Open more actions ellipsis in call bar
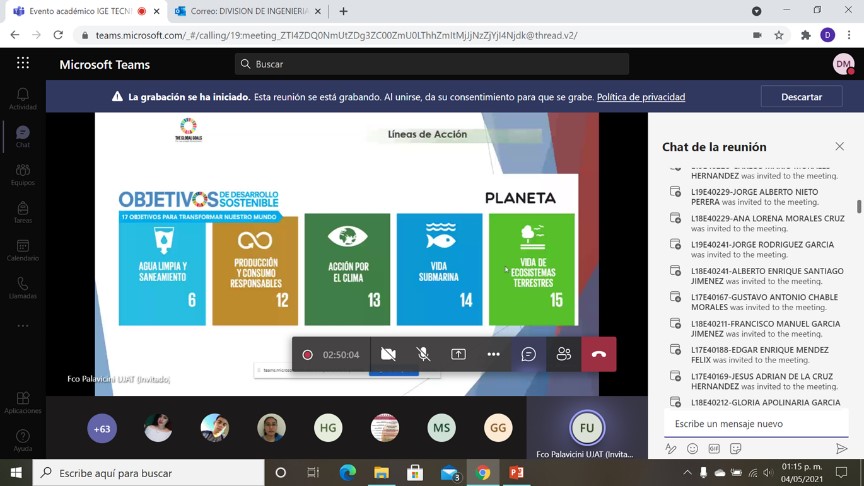This screenshot has width=864, height=486. click(x=493, y=354)
